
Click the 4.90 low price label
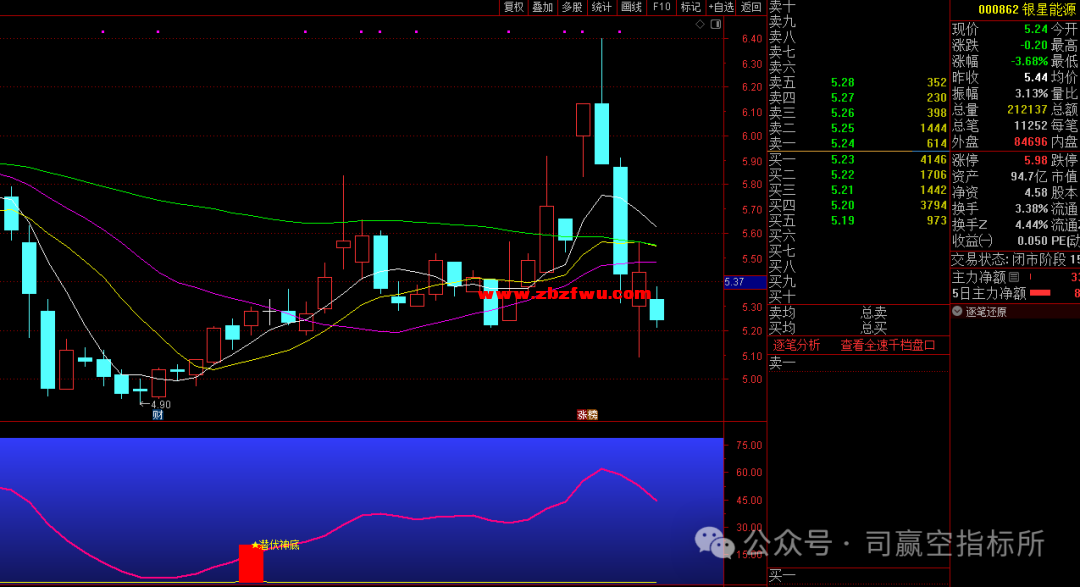click(x=160, y=404)
